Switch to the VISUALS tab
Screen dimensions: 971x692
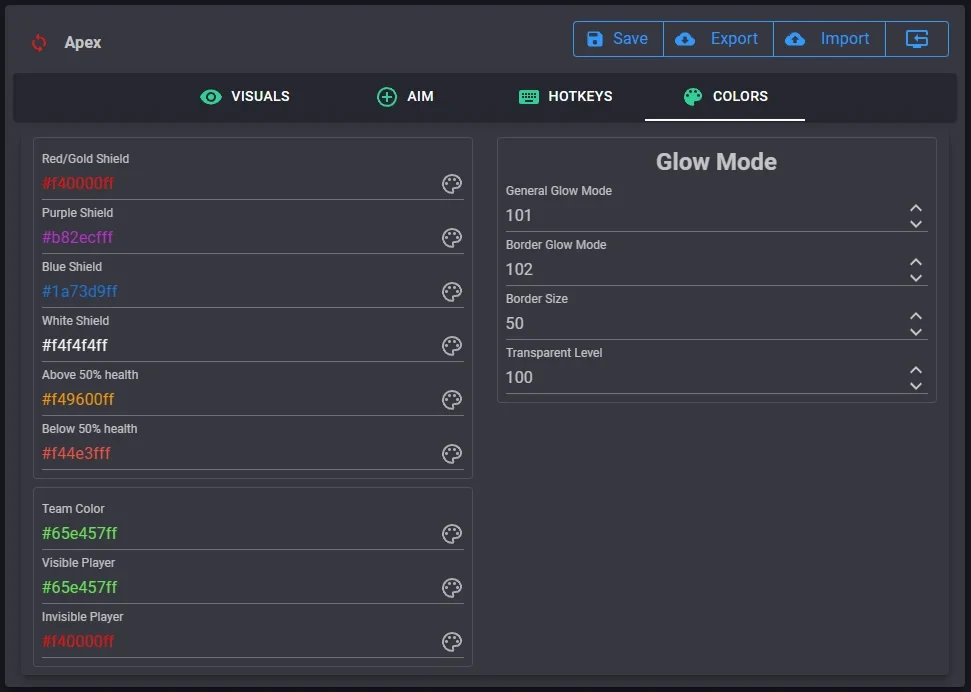pos(245,97)
